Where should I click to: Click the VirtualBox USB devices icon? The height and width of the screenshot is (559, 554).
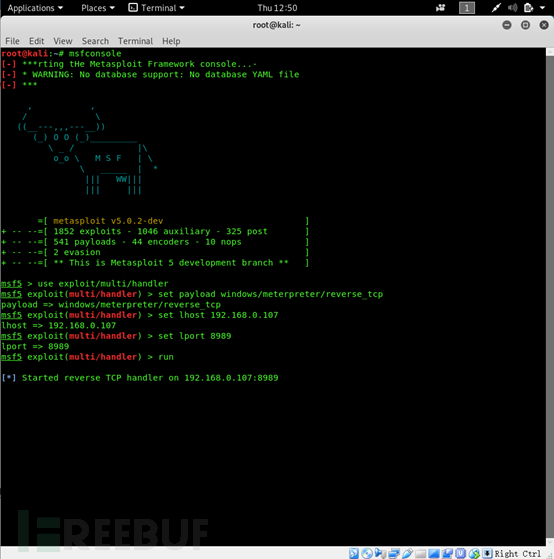click(407, 553)
